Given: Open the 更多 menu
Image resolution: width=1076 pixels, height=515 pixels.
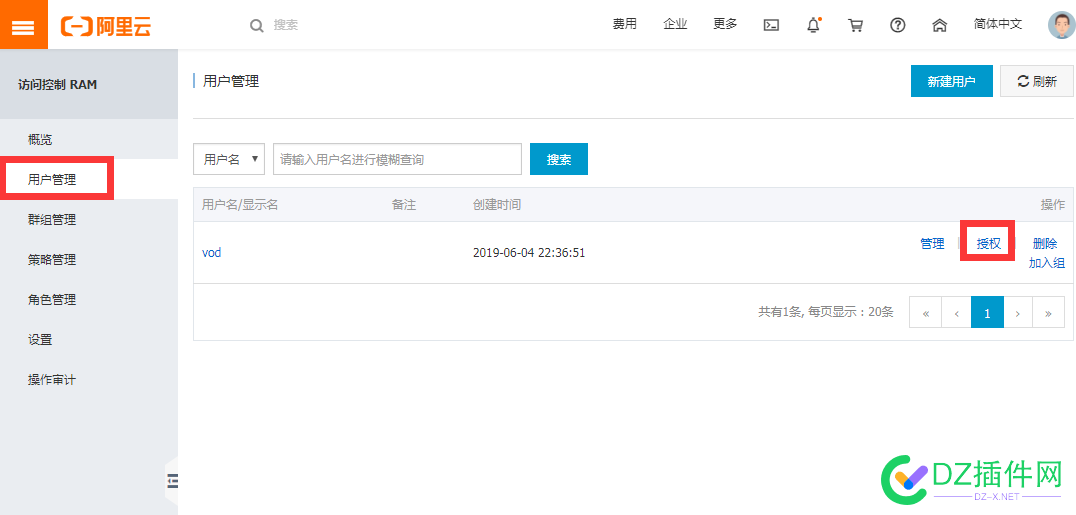Looking at the screenshot, I should (725, 24).
